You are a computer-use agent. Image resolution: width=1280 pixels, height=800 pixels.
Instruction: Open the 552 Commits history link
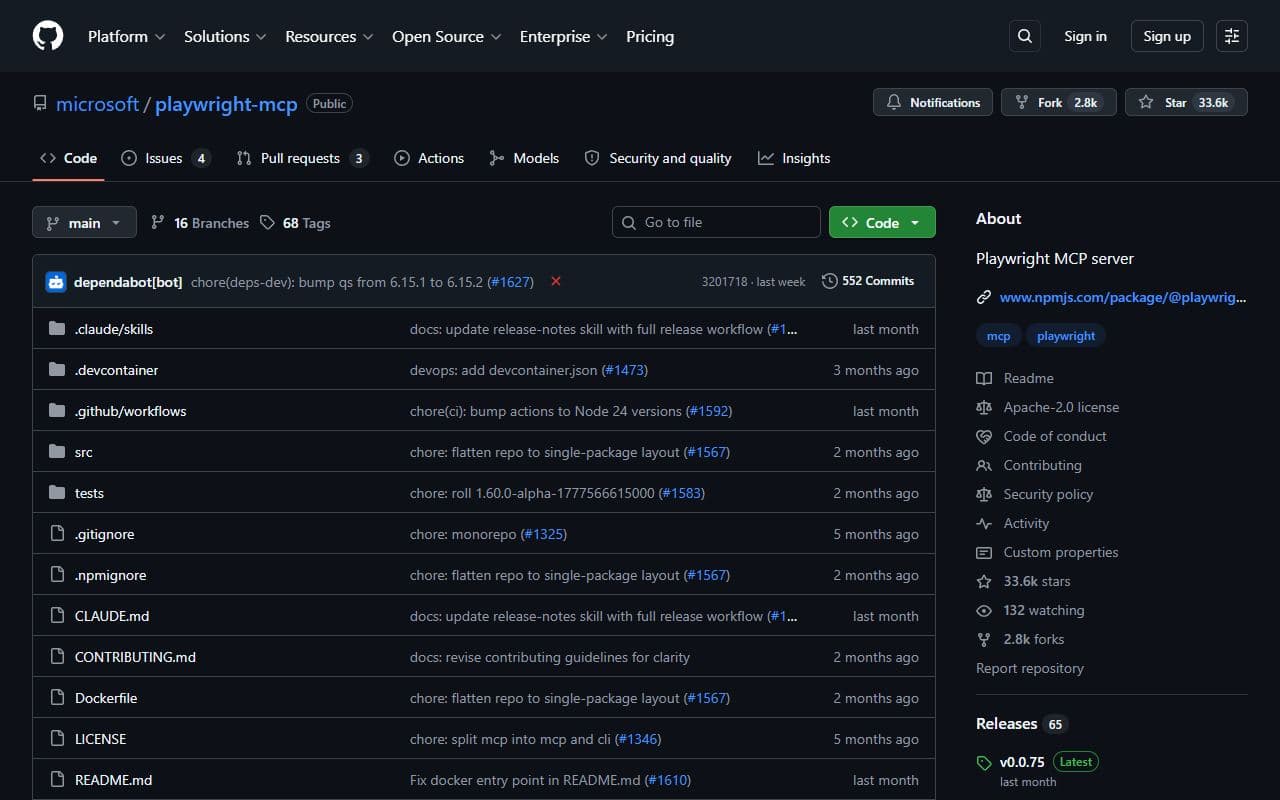868,281
